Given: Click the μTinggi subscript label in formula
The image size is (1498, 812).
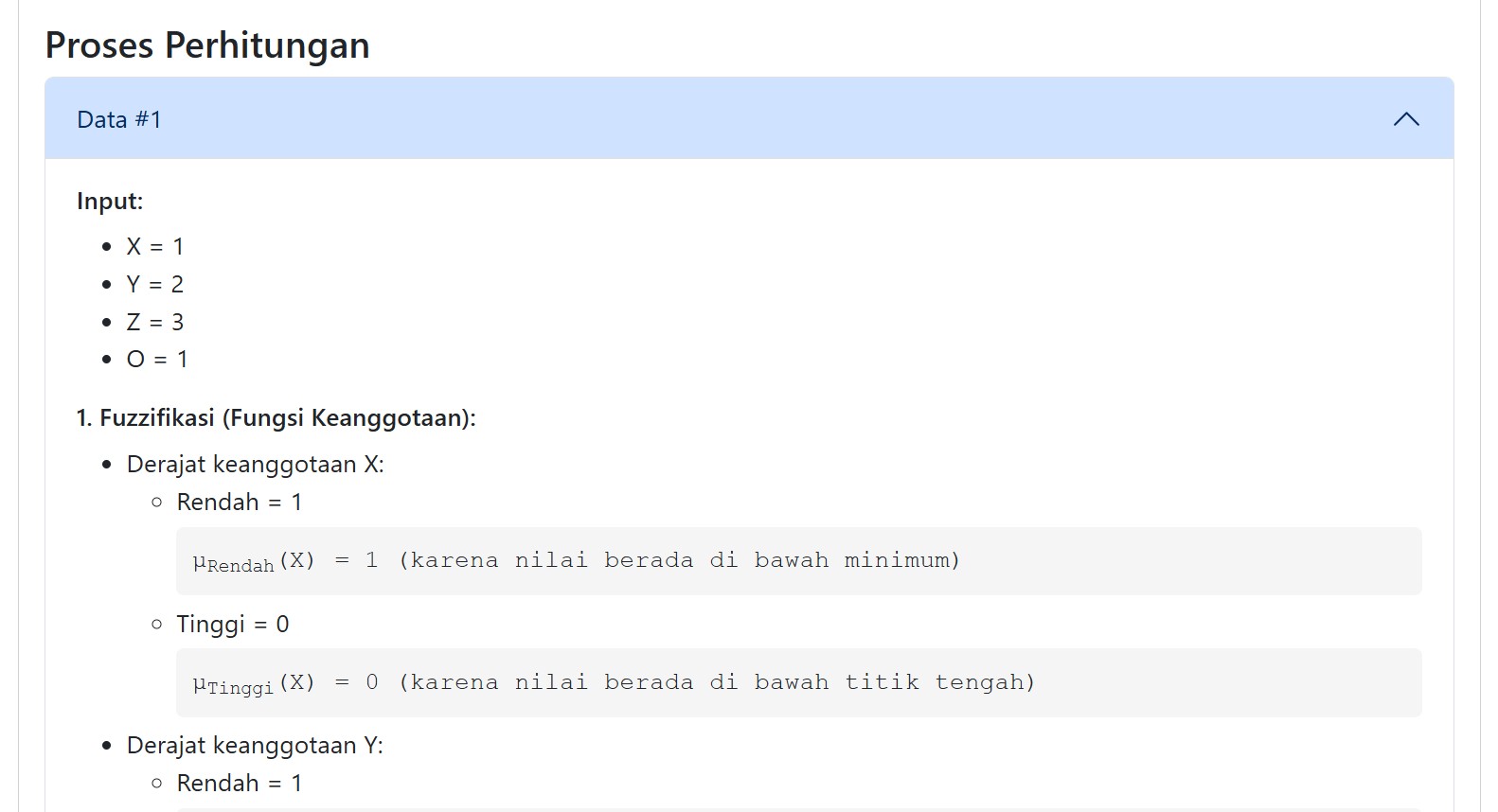Looking at the screenshot, I should pyautogui.click(x=233, y=685).
